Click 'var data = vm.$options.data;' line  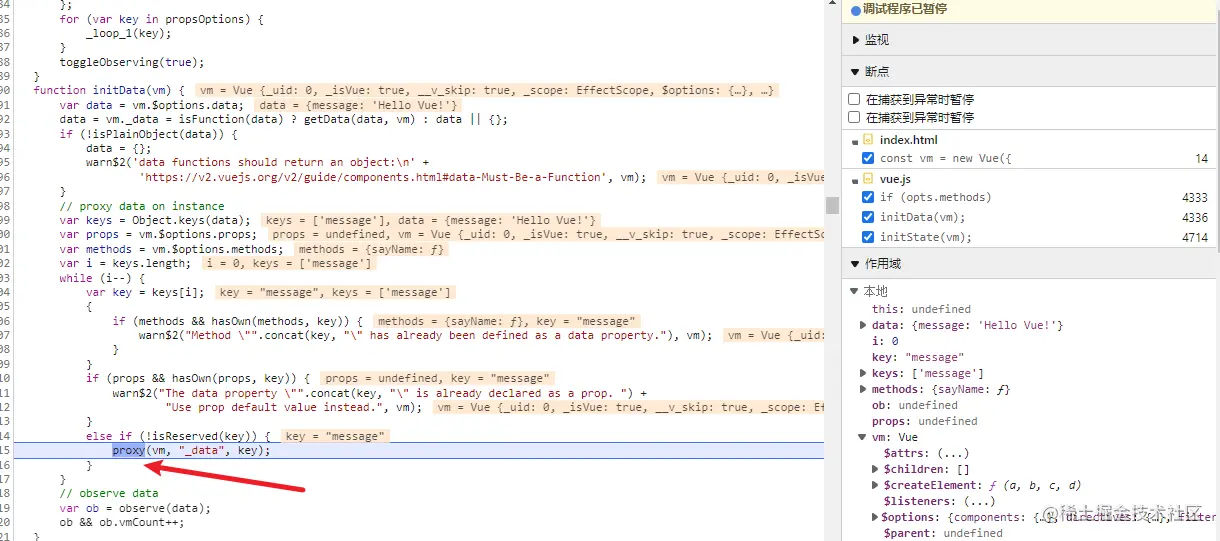[x=152, y=105]
